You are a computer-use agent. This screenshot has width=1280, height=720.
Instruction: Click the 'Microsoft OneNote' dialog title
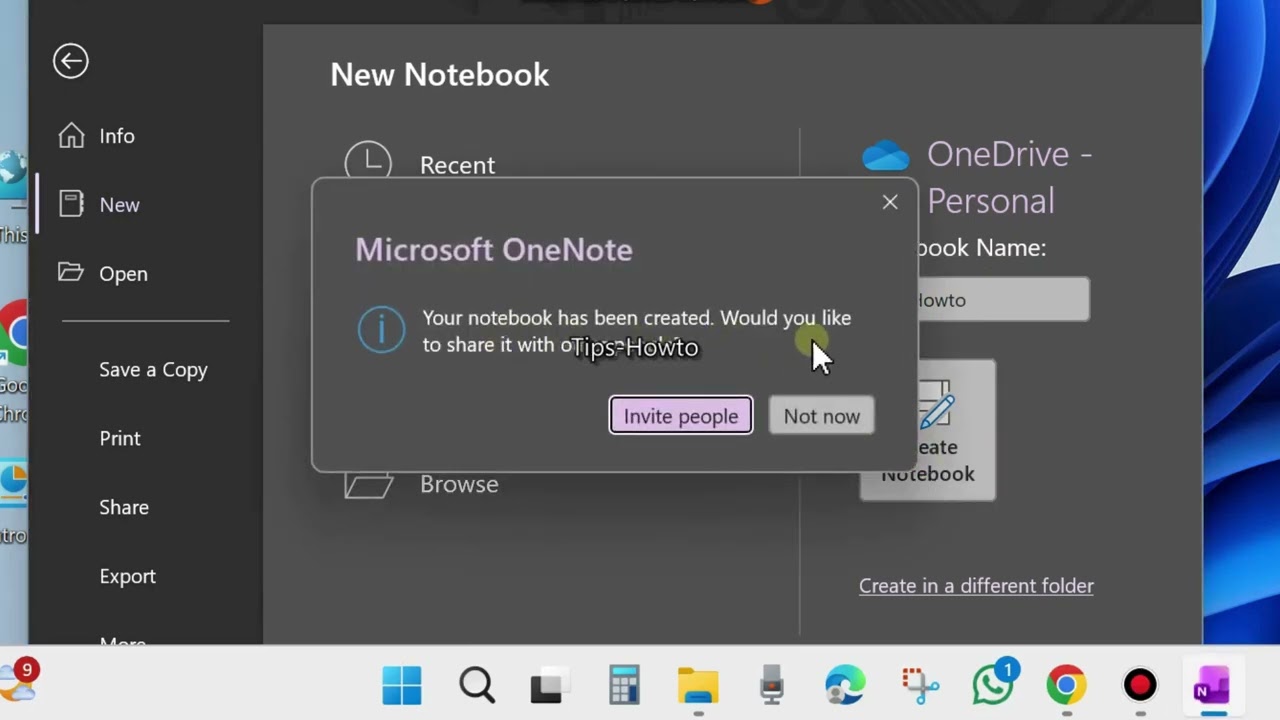point(494,250)
